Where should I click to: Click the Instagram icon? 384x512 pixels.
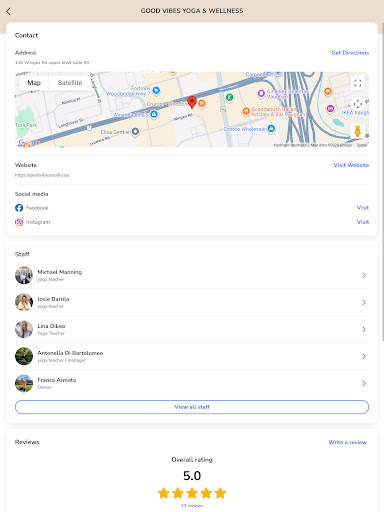(19, 222)
